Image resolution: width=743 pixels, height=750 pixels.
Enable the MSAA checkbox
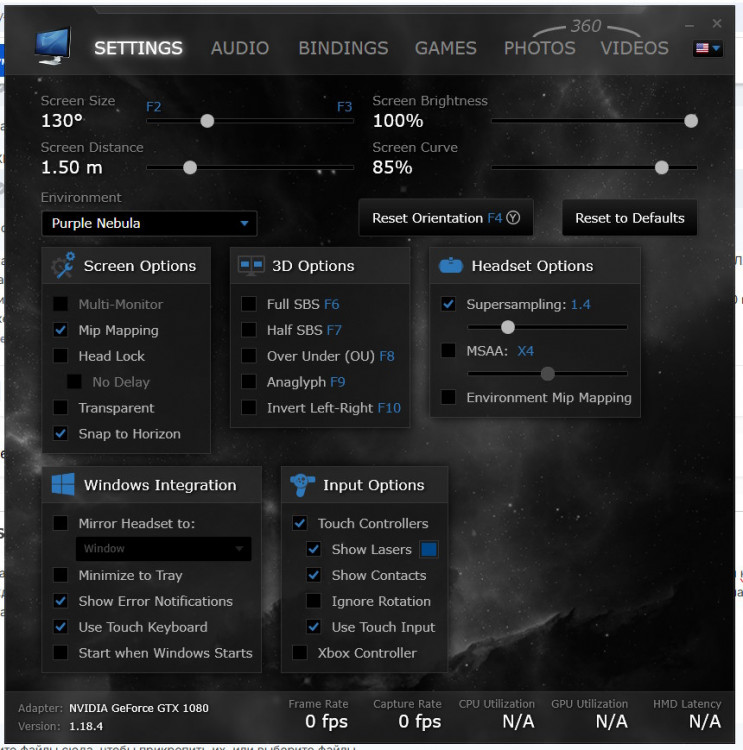point(448,351)
